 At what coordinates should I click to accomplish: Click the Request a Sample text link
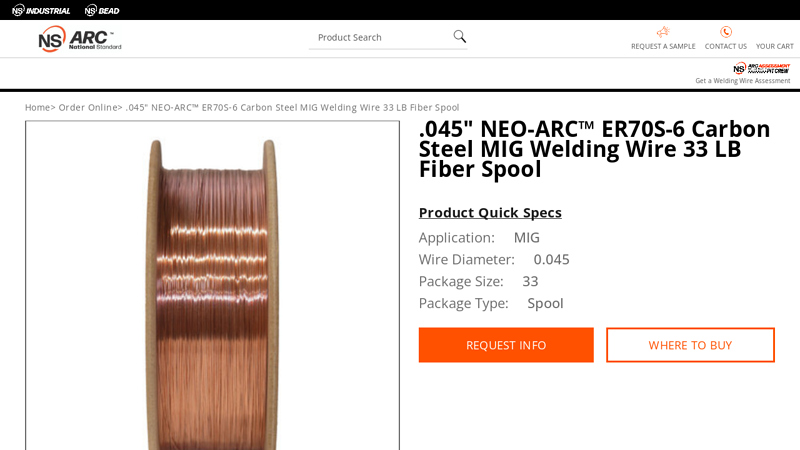[x=663, y=46]
